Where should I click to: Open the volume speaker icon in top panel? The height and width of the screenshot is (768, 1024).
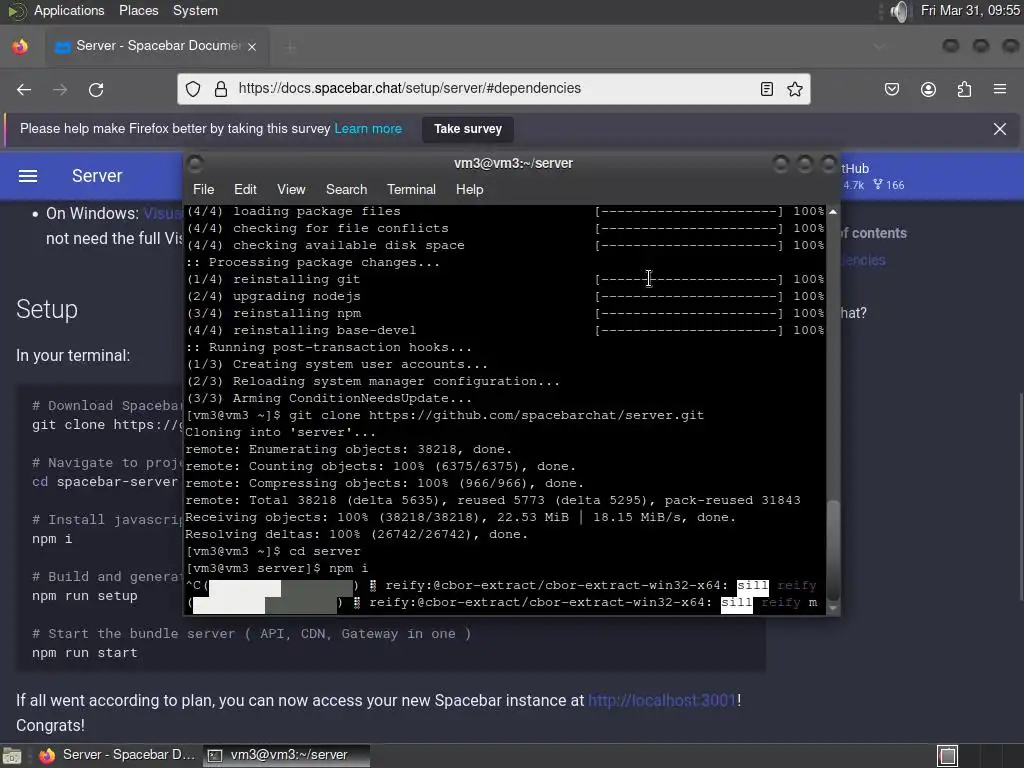coord(899,11)
